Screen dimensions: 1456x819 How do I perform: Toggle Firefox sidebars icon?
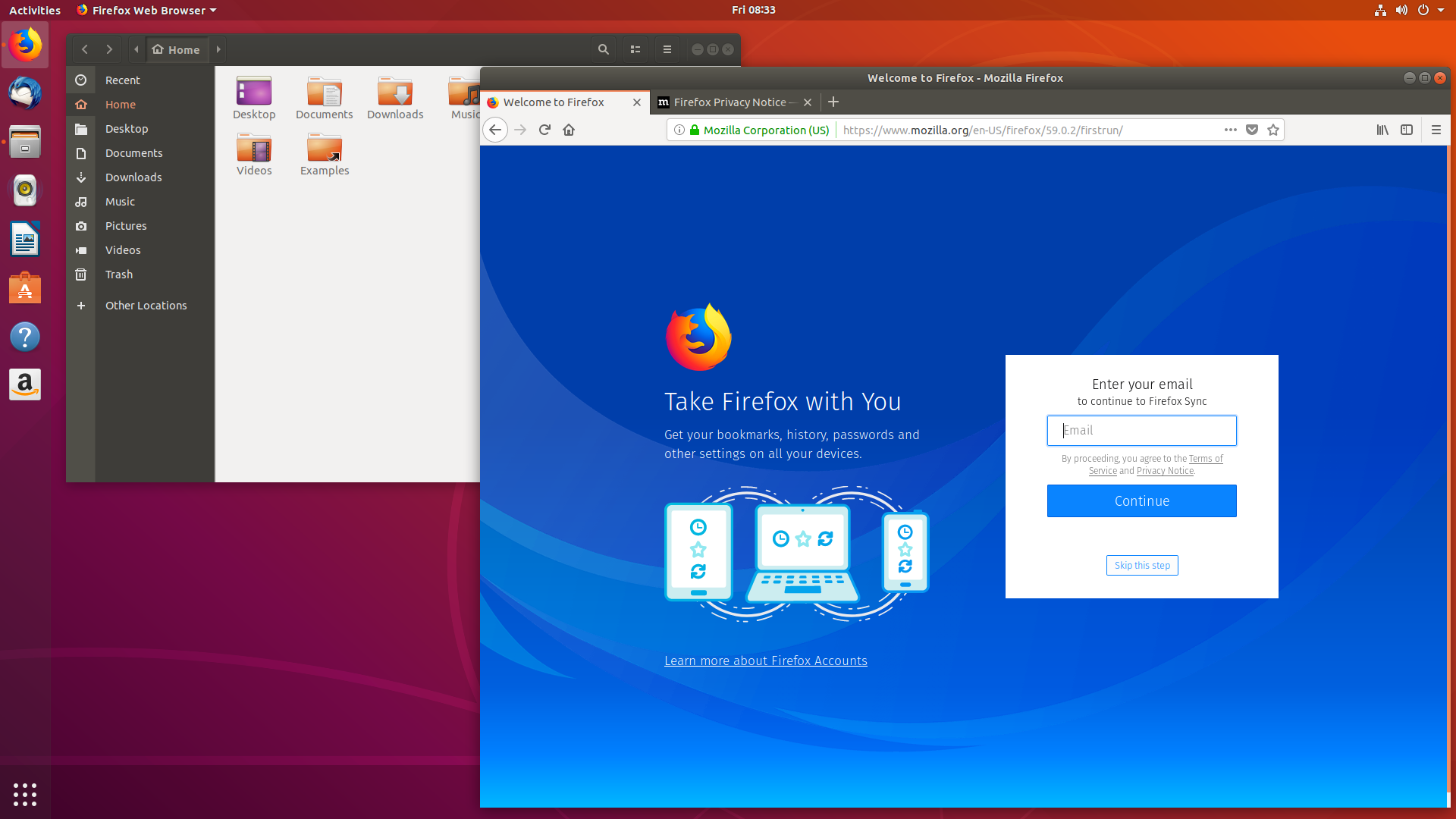coord(1407,130)
